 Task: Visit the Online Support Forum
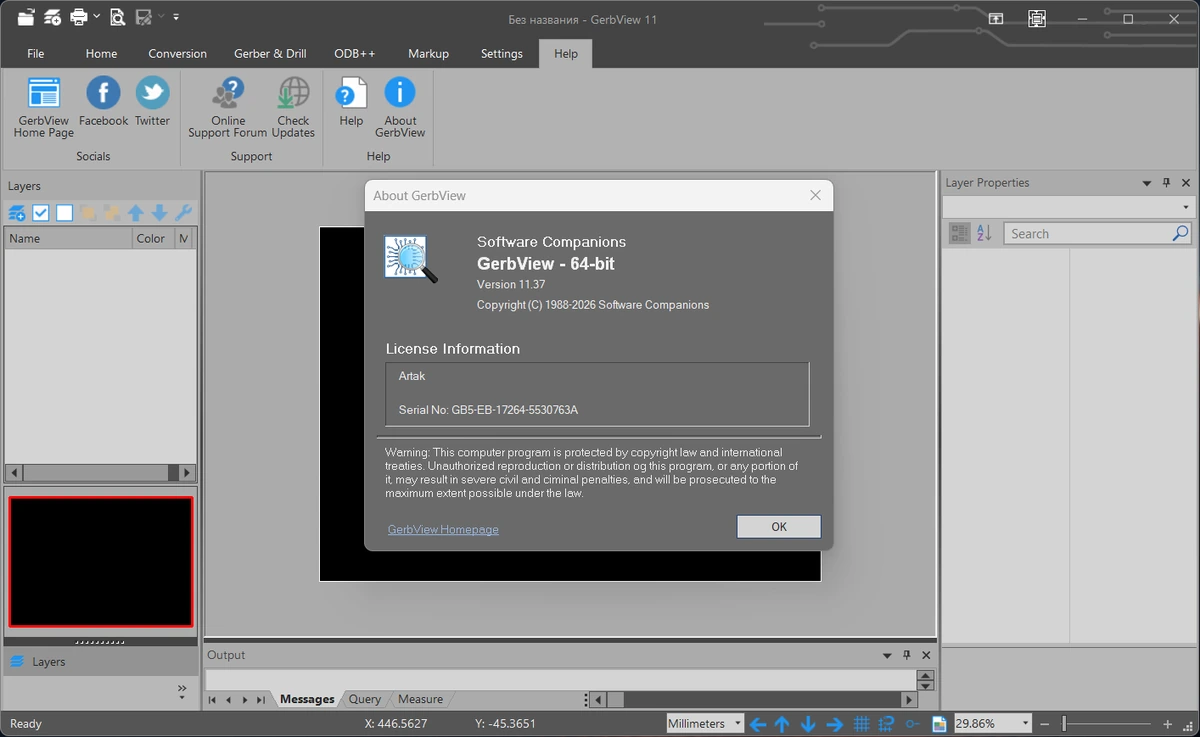228,107
